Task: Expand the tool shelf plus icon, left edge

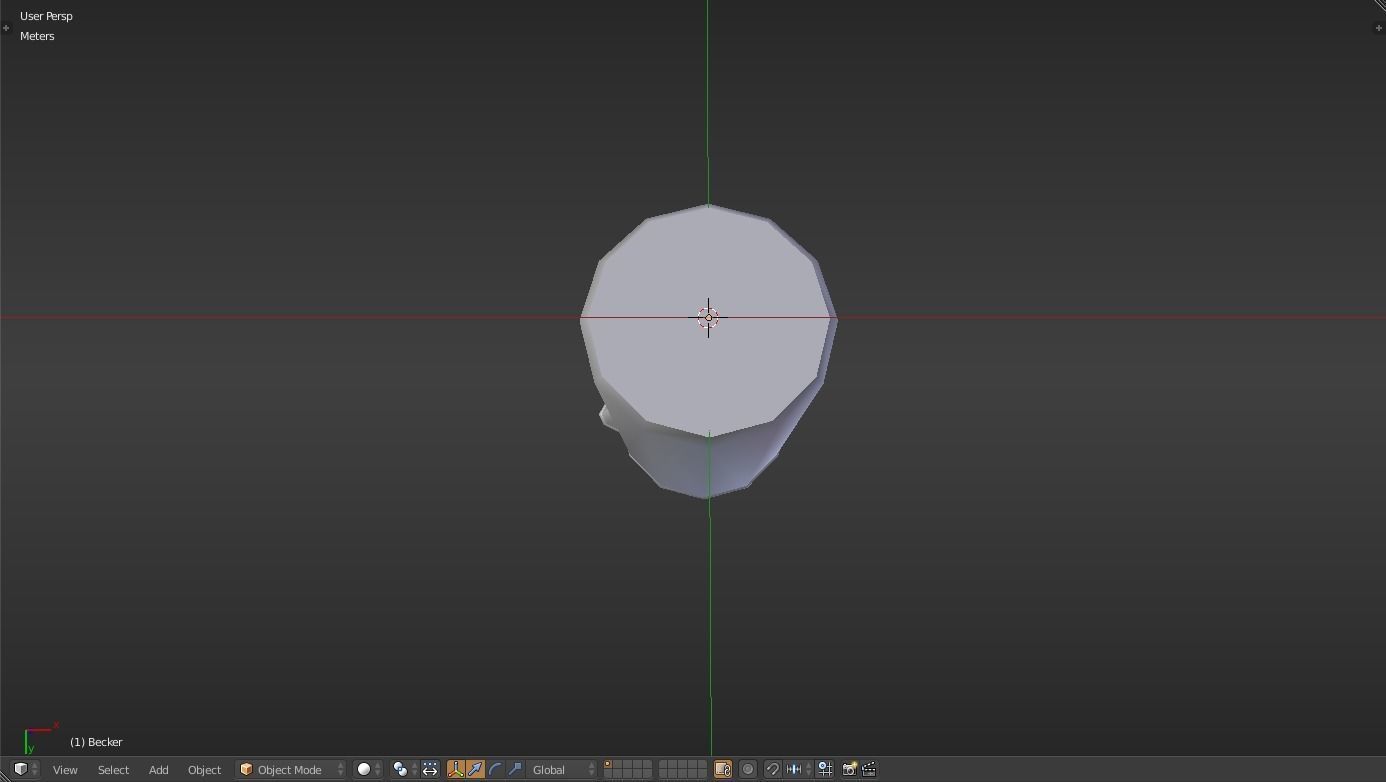Action: pos(6,28)
